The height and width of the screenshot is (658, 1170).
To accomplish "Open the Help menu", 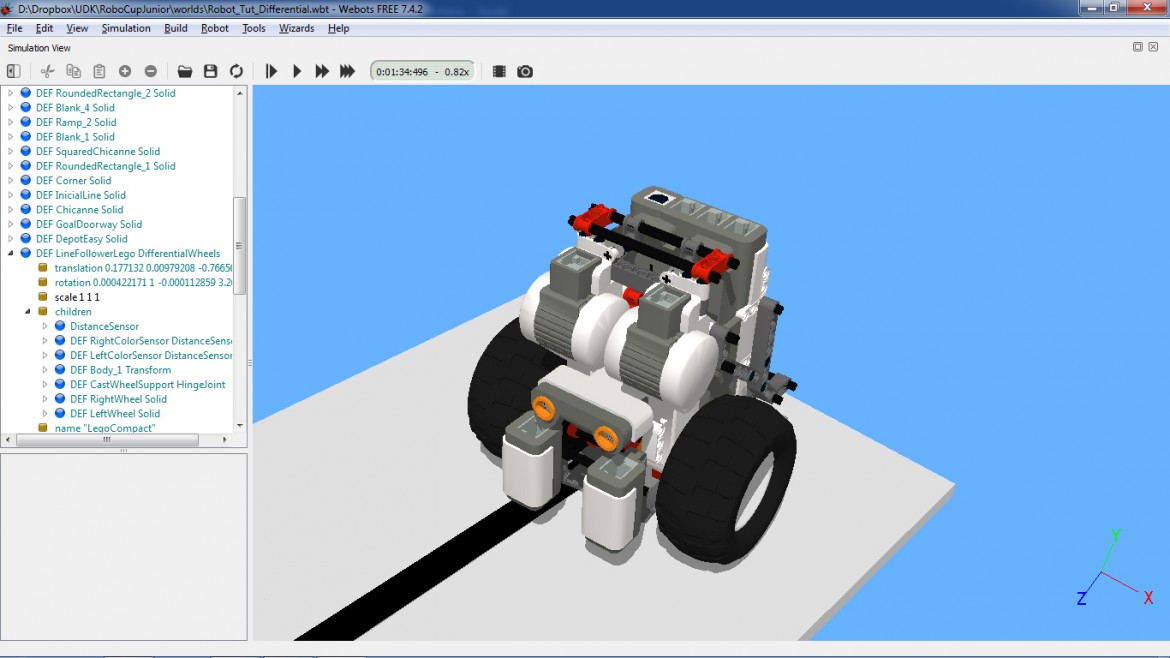I will 338,28.
